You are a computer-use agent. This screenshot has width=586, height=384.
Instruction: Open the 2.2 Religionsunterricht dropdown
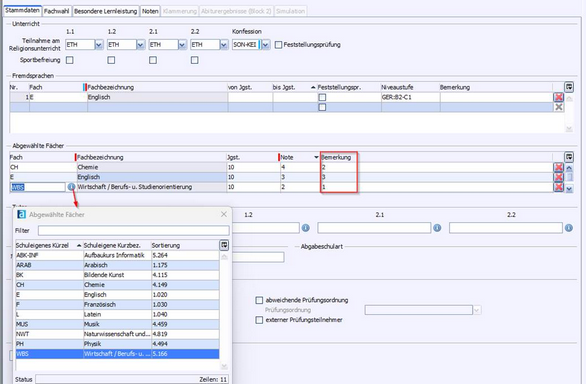tap(224, 45)
